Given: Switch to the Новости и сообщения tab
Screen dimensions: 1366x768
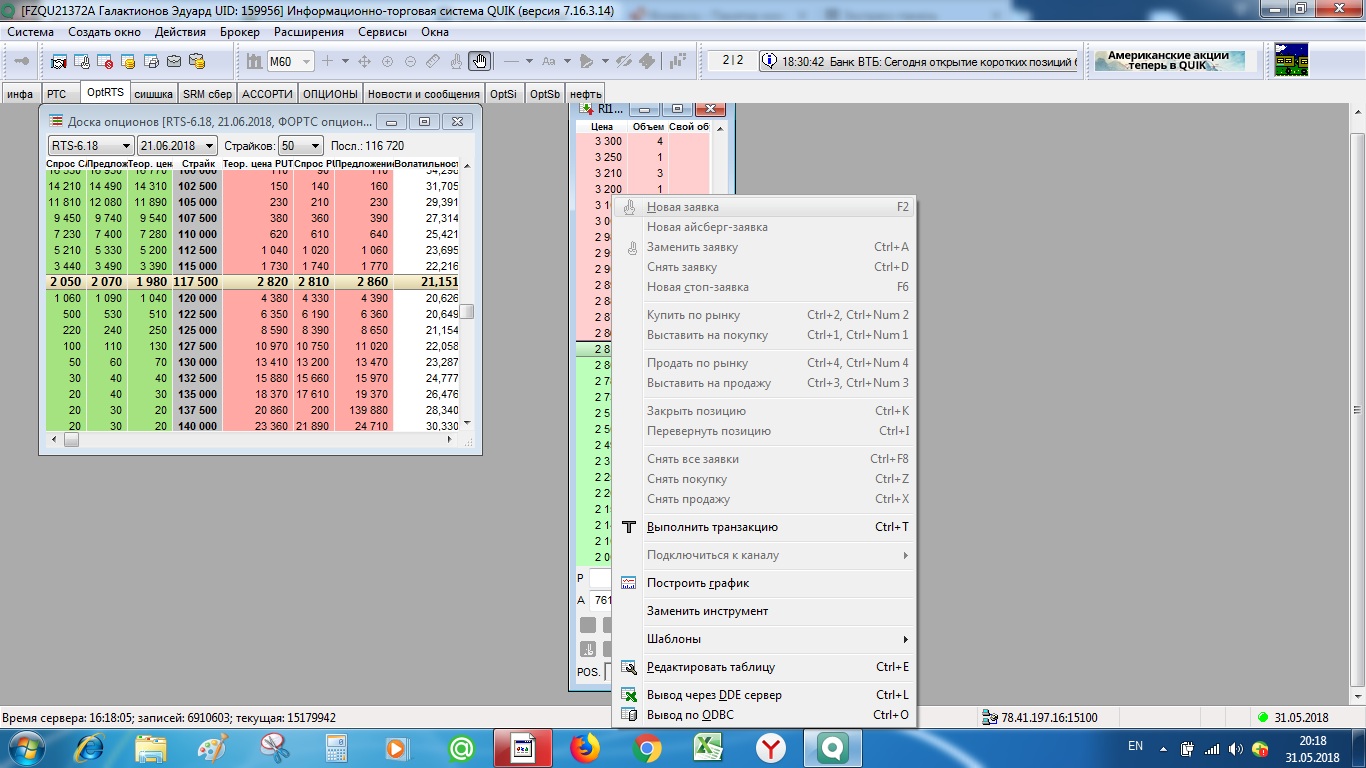Looking at the screenshot, I should (x=423, y=94).
